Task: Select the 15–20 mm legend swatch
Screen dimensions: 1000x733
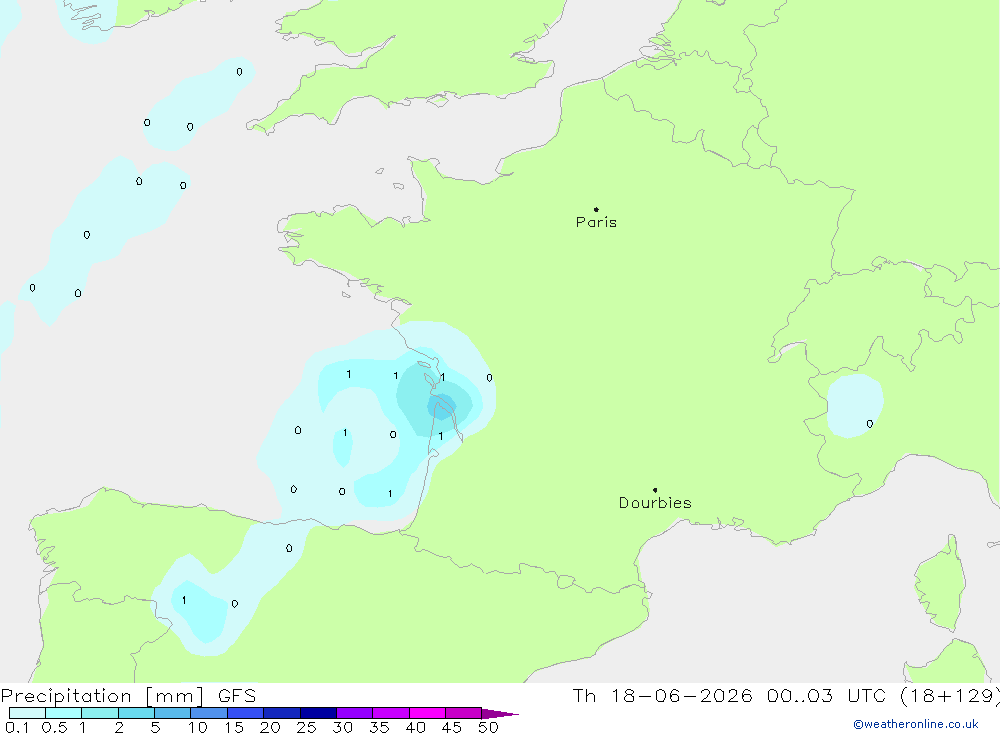Action: coord(246,713)
